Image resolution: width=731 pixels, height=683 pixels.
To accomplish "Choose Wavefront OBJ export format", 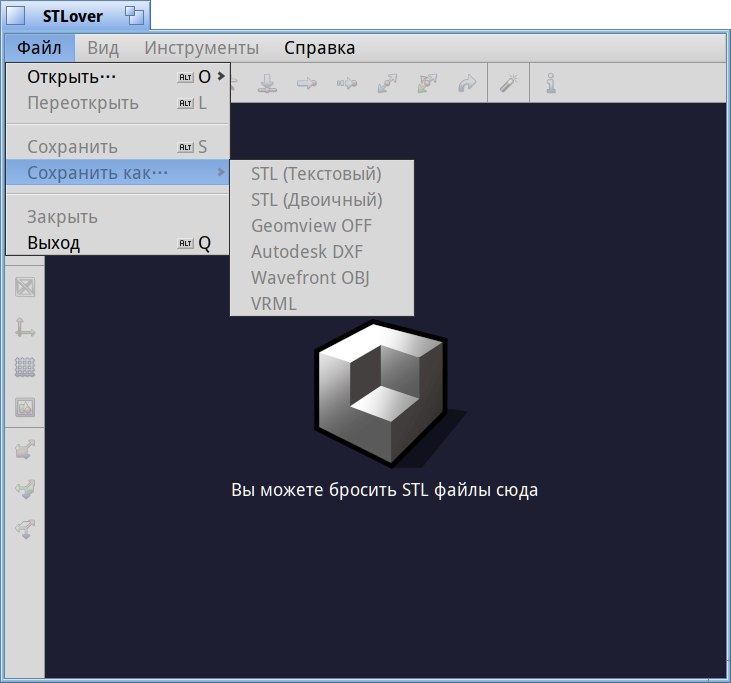I will 322,278.
